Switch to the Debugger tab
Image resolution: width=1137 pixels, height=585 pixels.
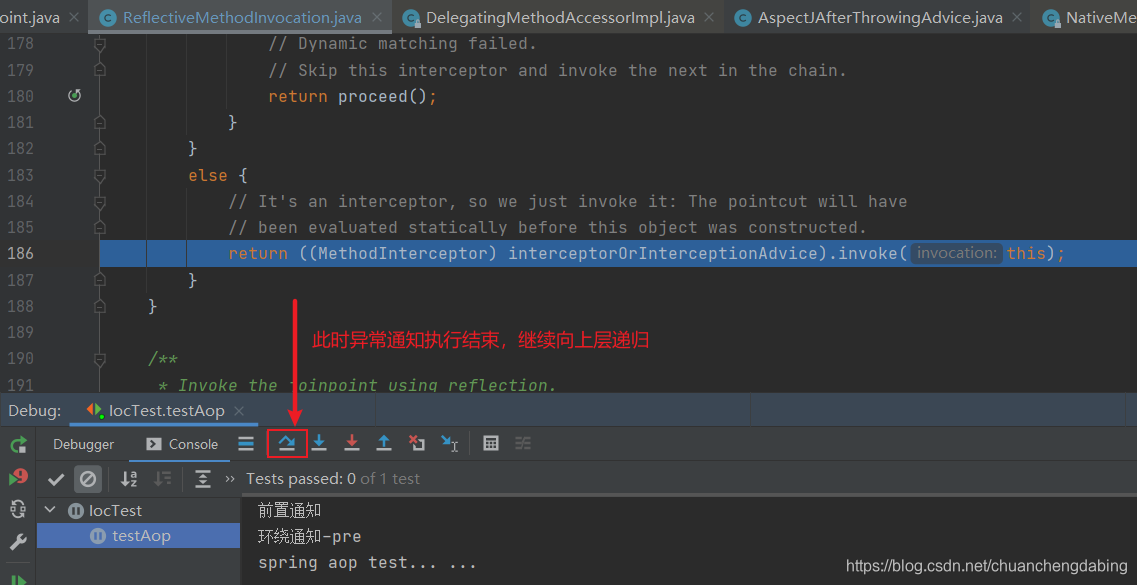[83, 444]
